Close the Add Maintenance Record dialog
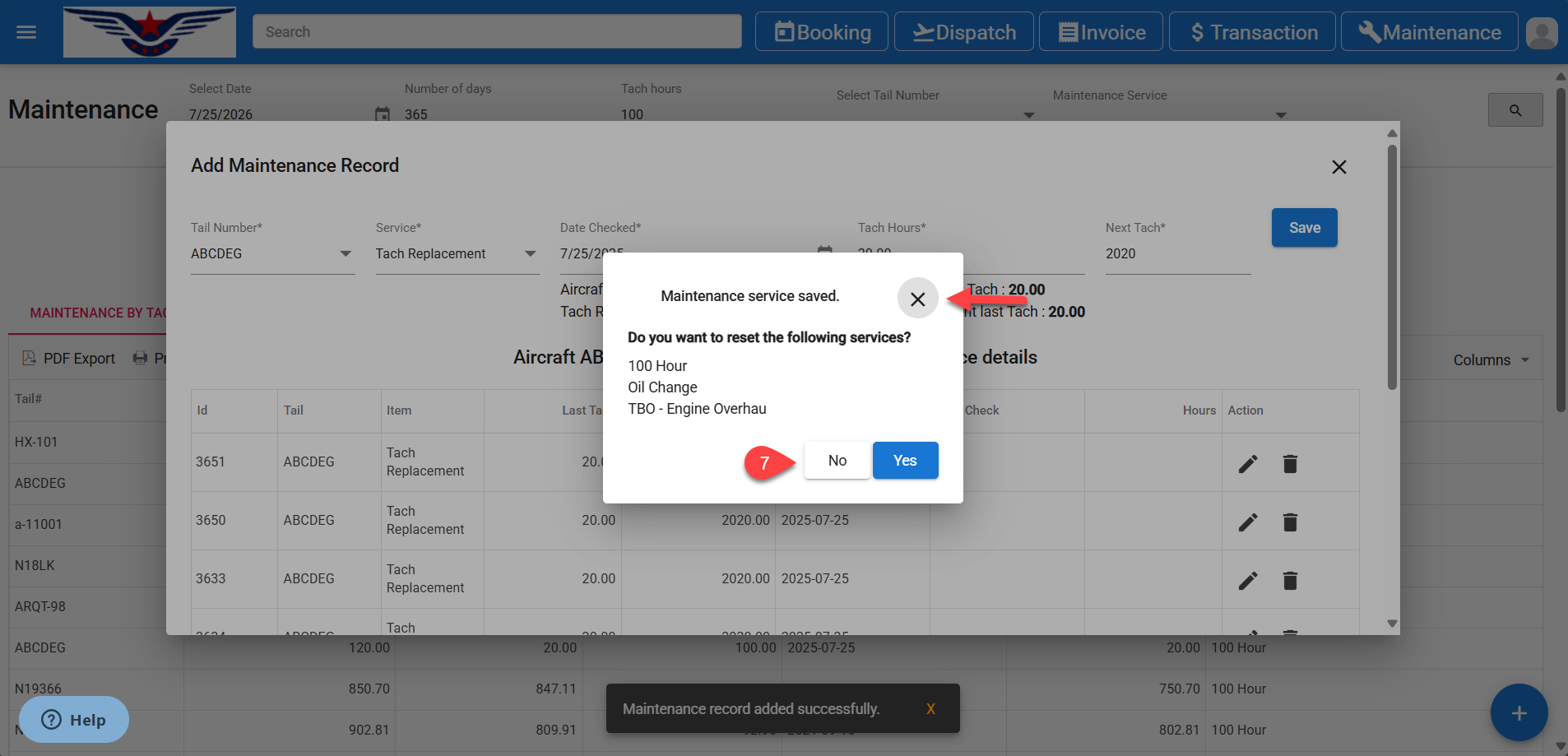The image size is (1568, 756). click(1338, 167)
